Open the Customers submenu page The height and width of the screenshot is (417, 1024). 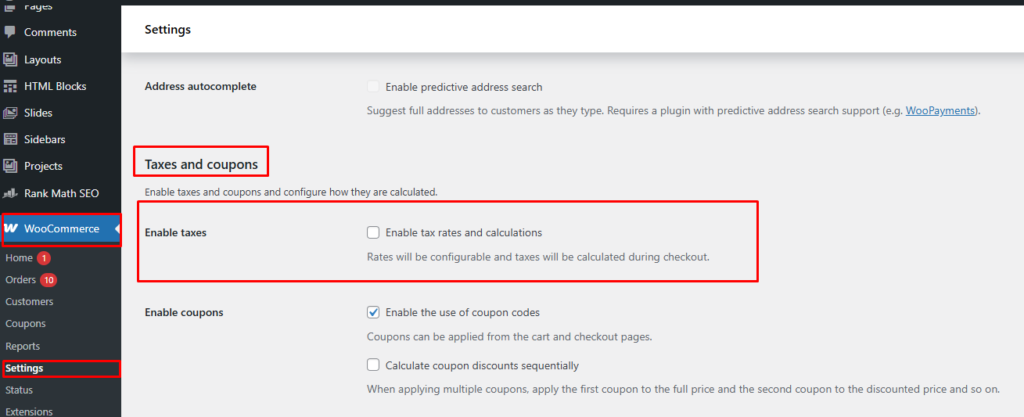click(x=30, y=301)
